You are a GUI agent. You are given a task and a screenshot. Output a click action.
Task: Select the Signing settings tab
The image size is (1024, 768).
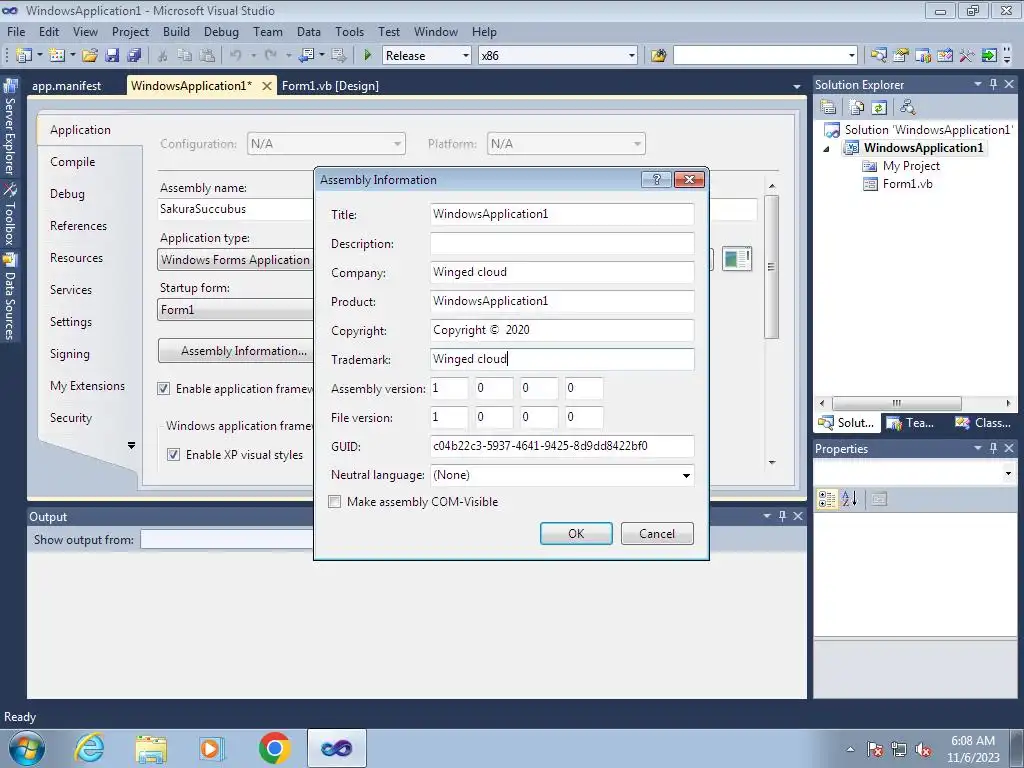tap(70, 354)
